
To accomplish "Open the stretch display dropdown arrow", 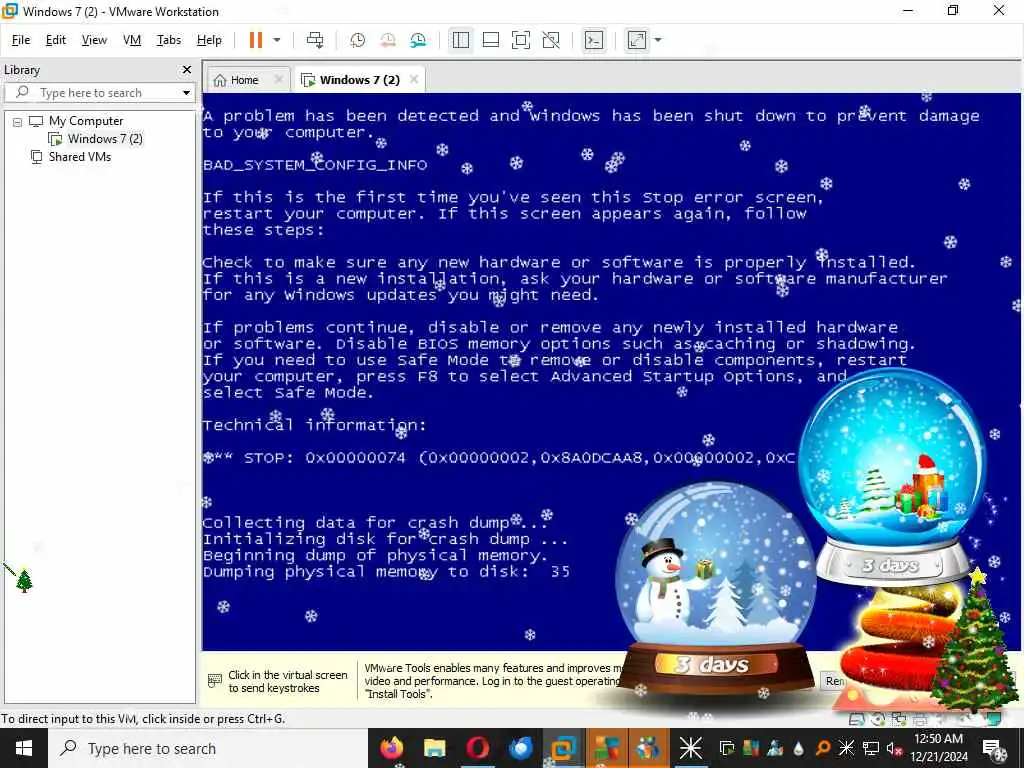I will 658,40.
